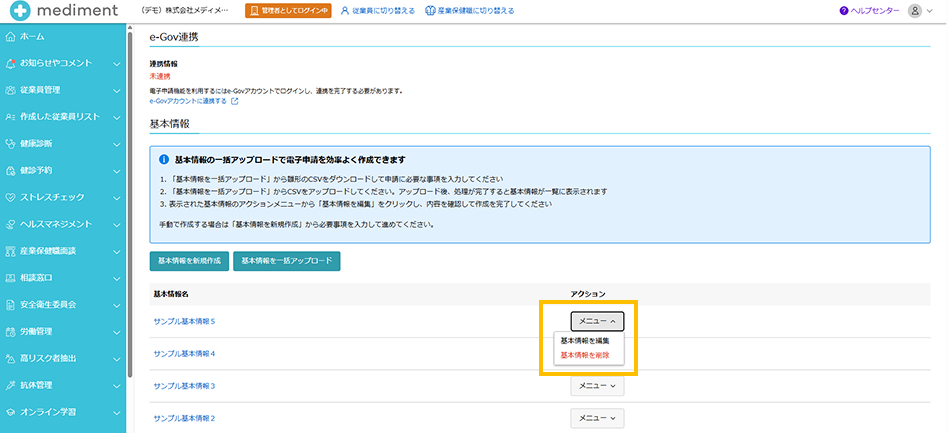
Task: Click the 相談窓口 icon
Action: [10, 278]
